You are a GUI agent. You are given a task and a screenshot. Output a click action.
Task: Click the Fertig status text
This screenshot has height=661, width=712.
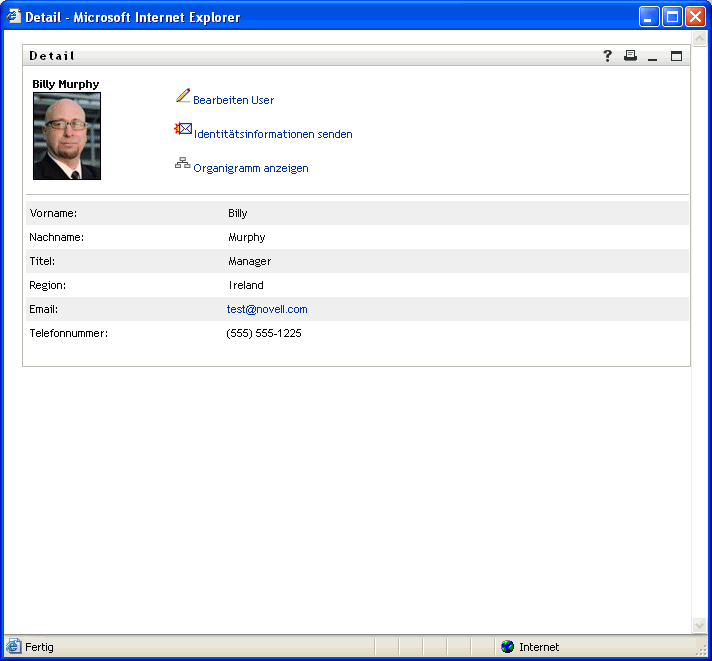click(x=39, y=647)
